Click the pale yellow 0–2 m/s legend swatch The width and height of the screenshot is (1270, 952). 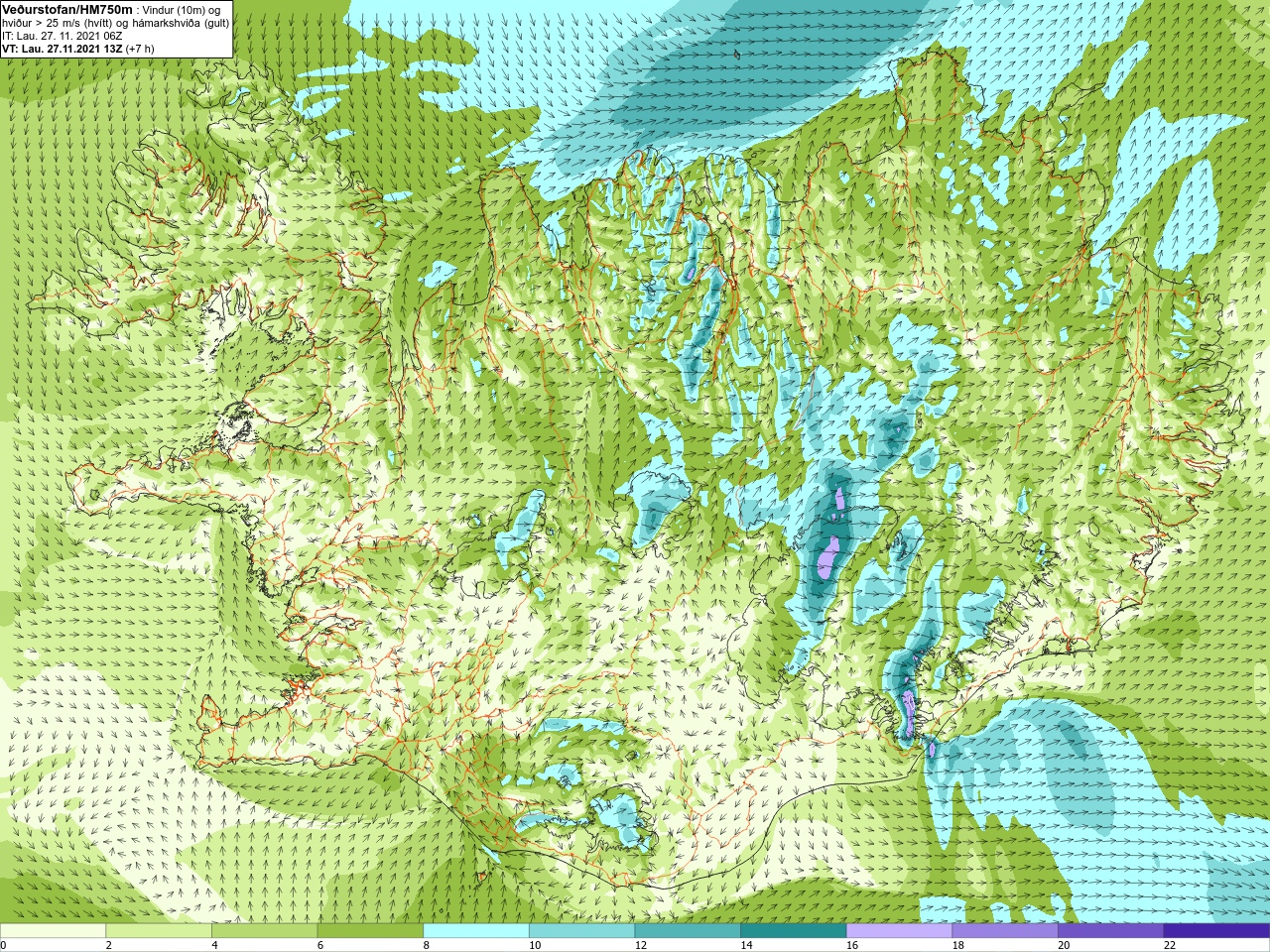click(53, 931)
